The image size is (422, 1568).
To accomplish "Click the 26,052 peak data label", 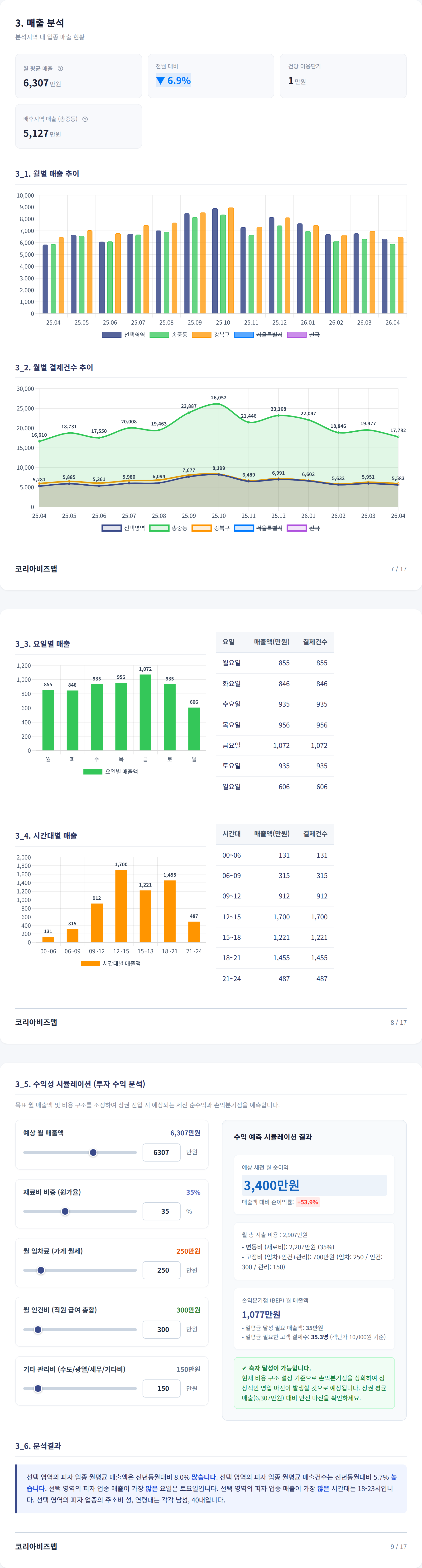I will pyautogui.click(x=219, y=397).
